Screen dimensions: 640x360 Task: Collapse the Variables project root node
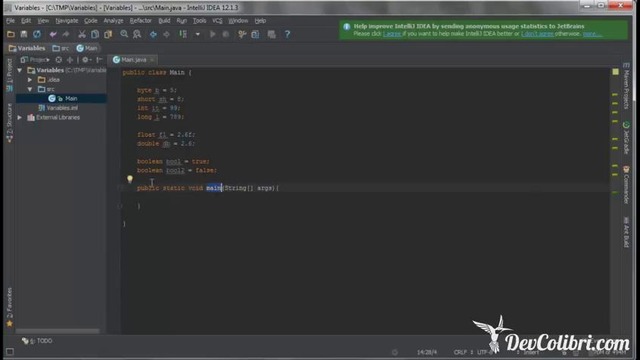[20, 70]
